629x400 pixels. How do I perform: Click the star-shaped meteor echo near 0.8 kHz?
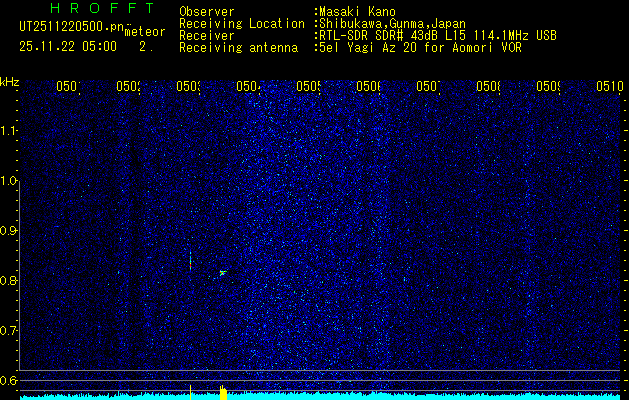click(222, 273)
